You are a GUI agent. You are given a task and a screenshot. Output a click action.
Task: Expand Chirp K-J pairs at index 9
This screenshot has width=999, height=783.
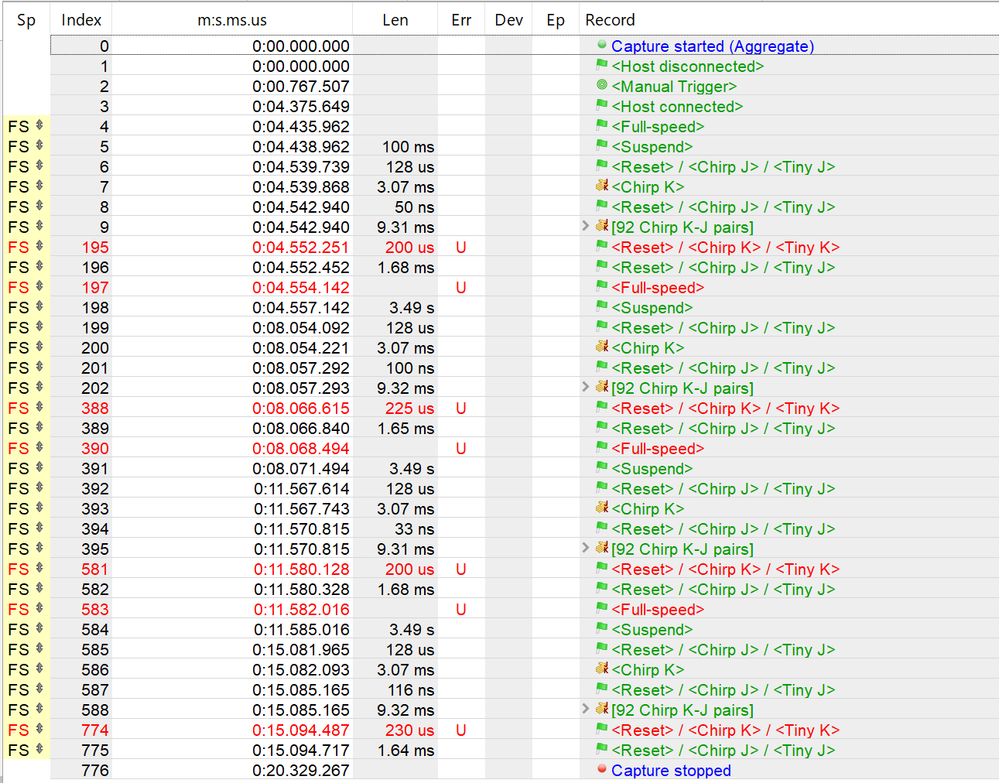point(586,226)
